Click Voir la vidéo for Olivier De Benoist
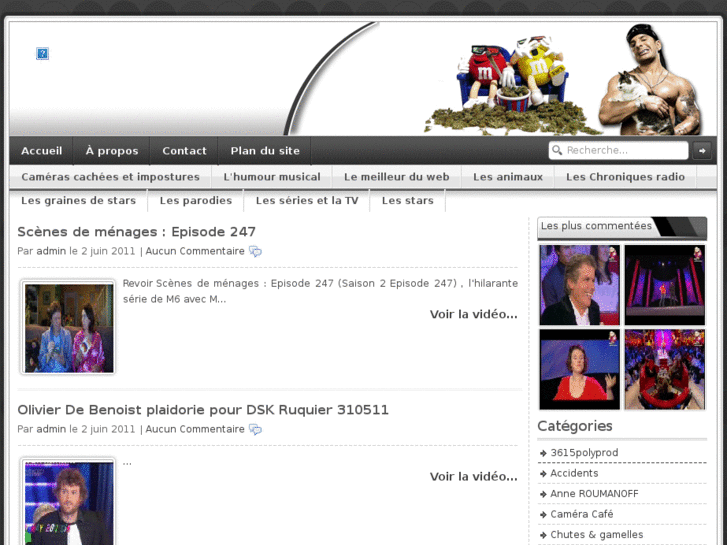This screenshot has height=545, width=727. [473, 477]
